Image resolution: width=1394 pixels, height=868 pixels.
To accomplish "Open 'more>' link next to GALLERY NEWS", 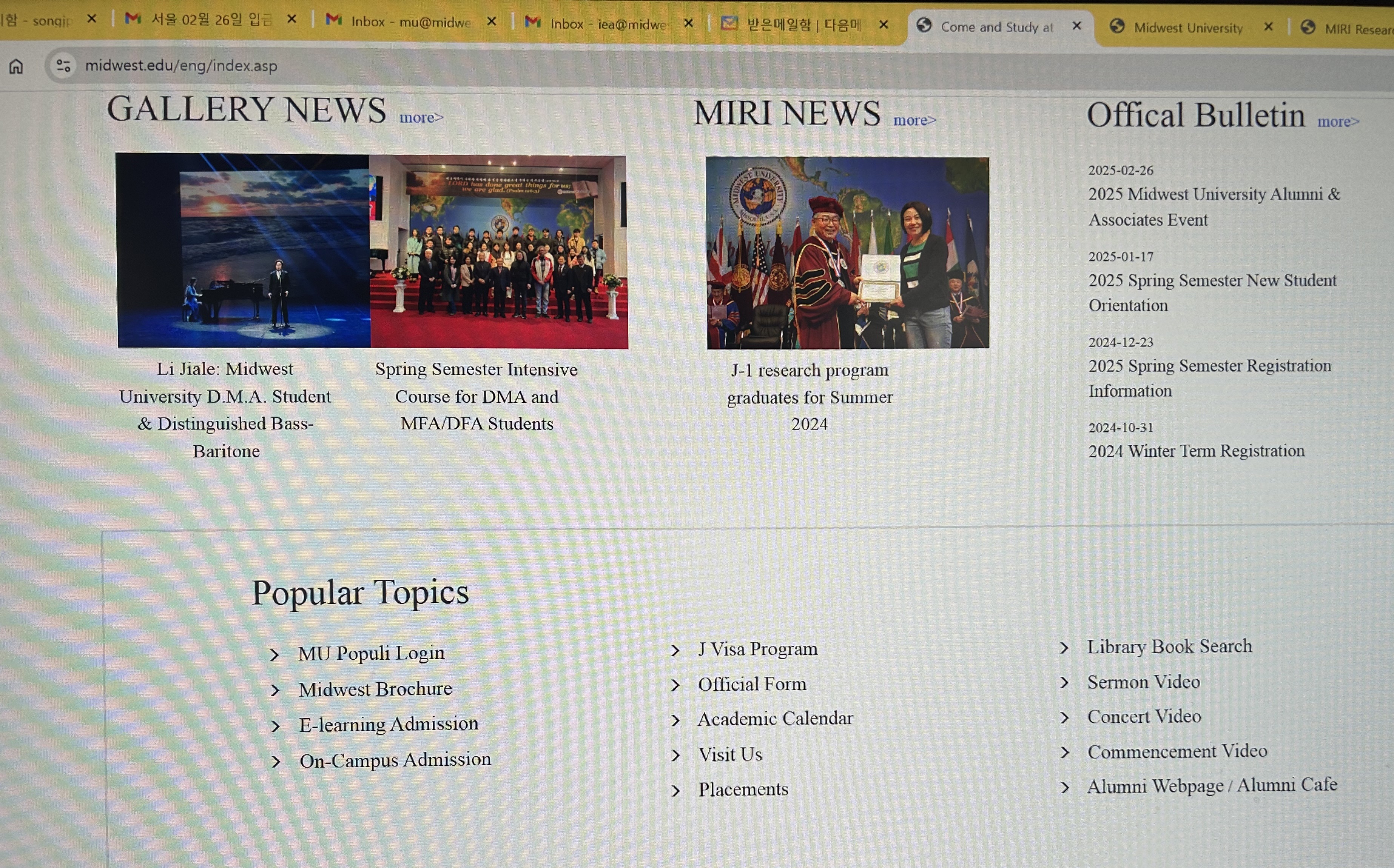I will (421, 118).
